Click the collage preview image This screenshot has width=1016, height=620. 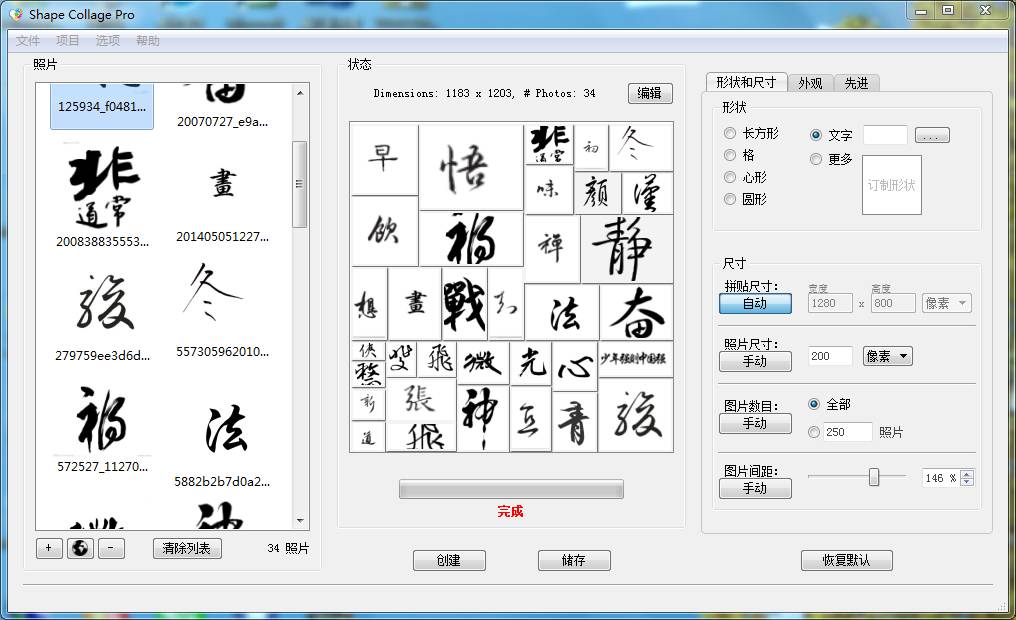pos(511,287)
